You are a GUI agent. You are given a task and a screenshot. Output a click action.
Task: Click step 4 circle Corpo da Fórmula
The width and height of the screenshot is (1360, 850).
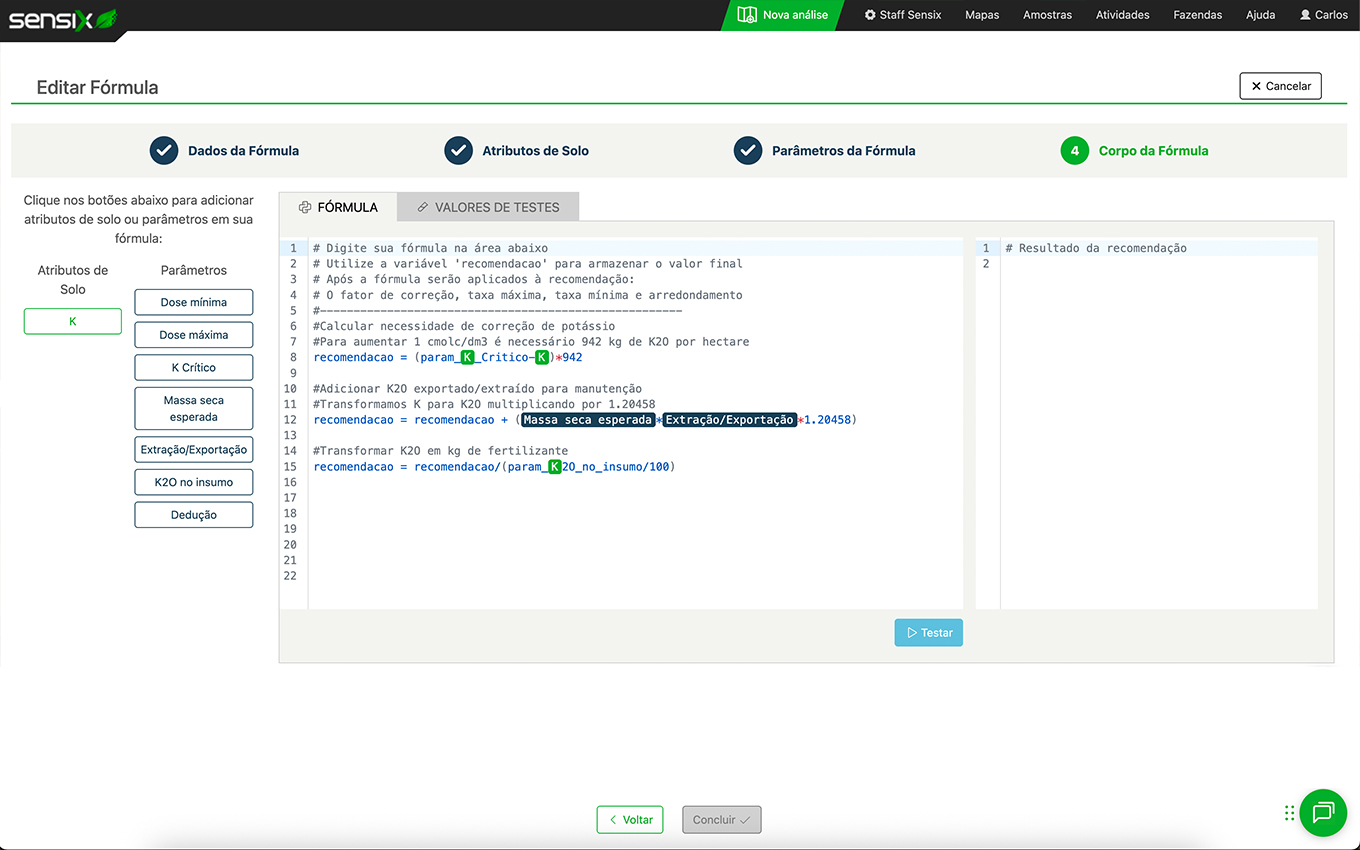(1074, 151)
